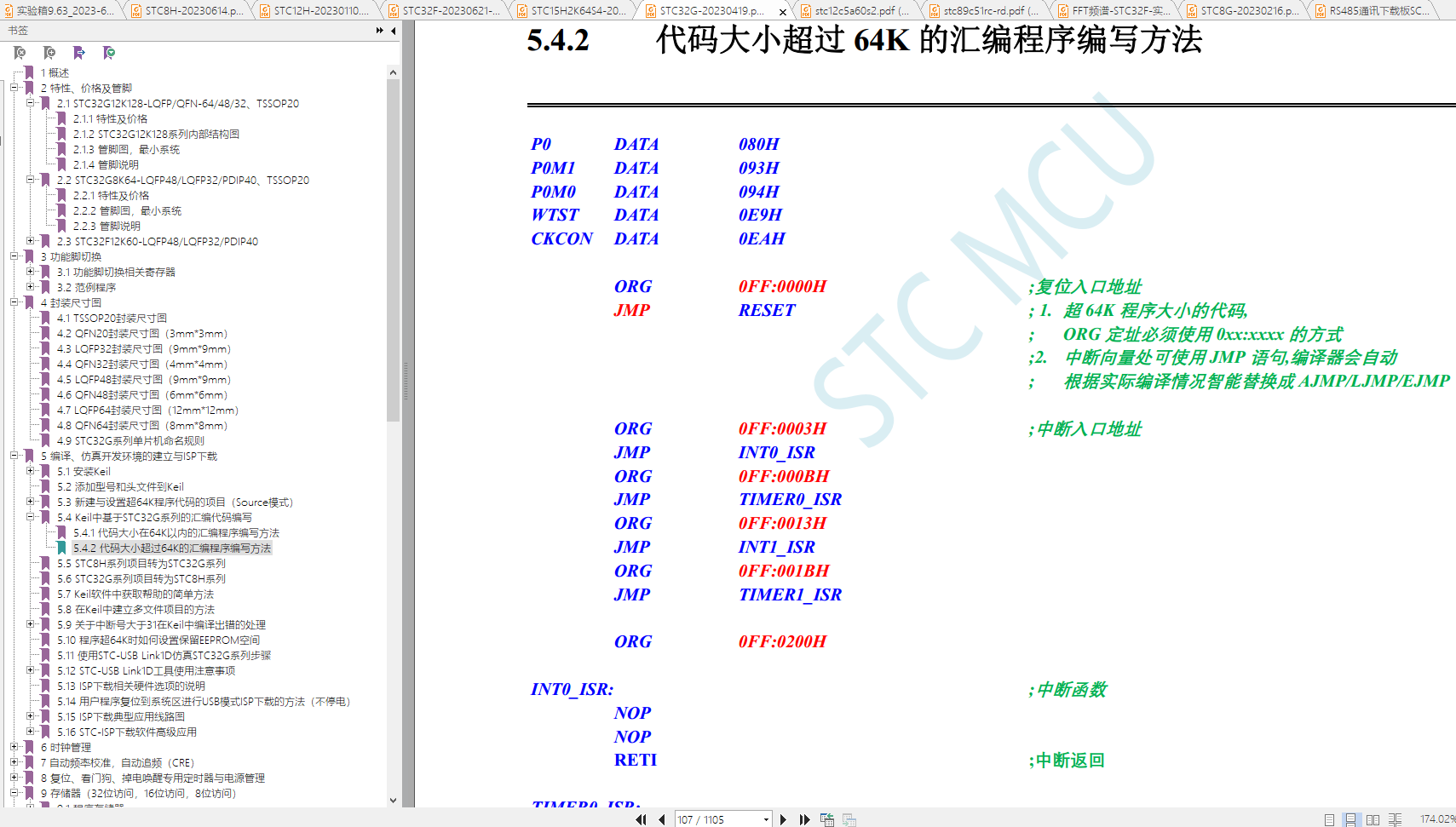The width and height of the screenshot is (1456, 827).
Task: Click the 174.02% zoom level value
Action: 1437,819
